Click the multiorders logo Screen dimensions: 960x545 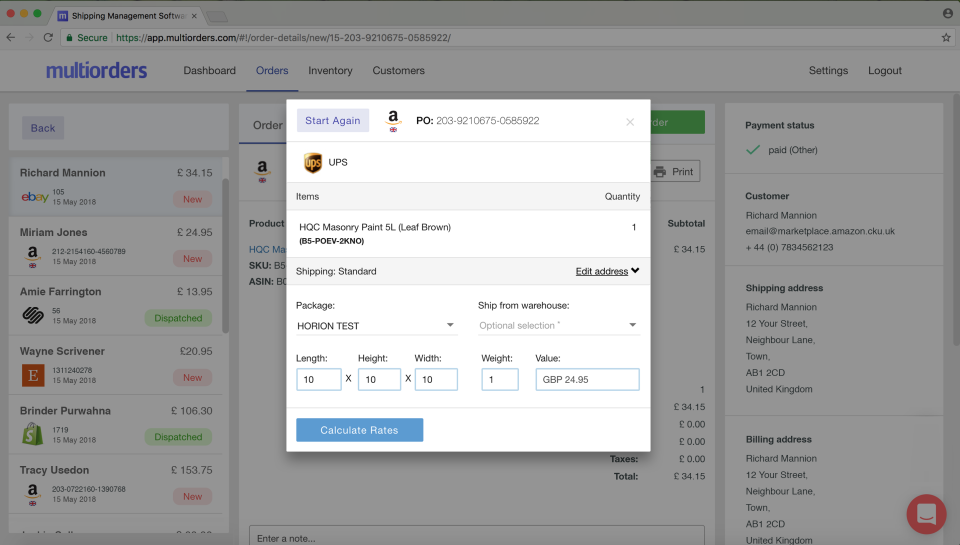96,70
